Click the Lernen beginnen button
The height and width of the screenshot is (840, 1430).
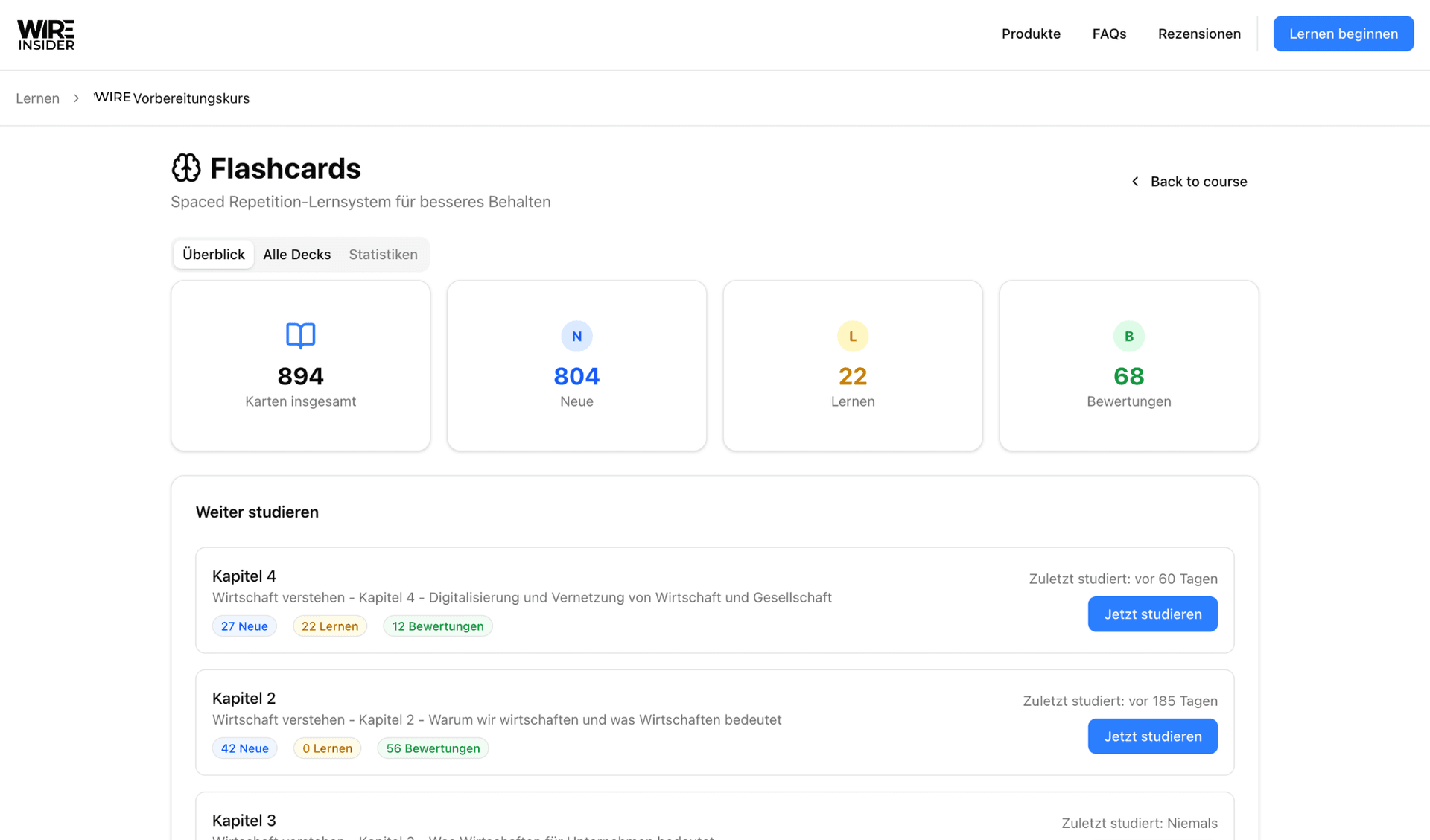[x=1343, y=34]
